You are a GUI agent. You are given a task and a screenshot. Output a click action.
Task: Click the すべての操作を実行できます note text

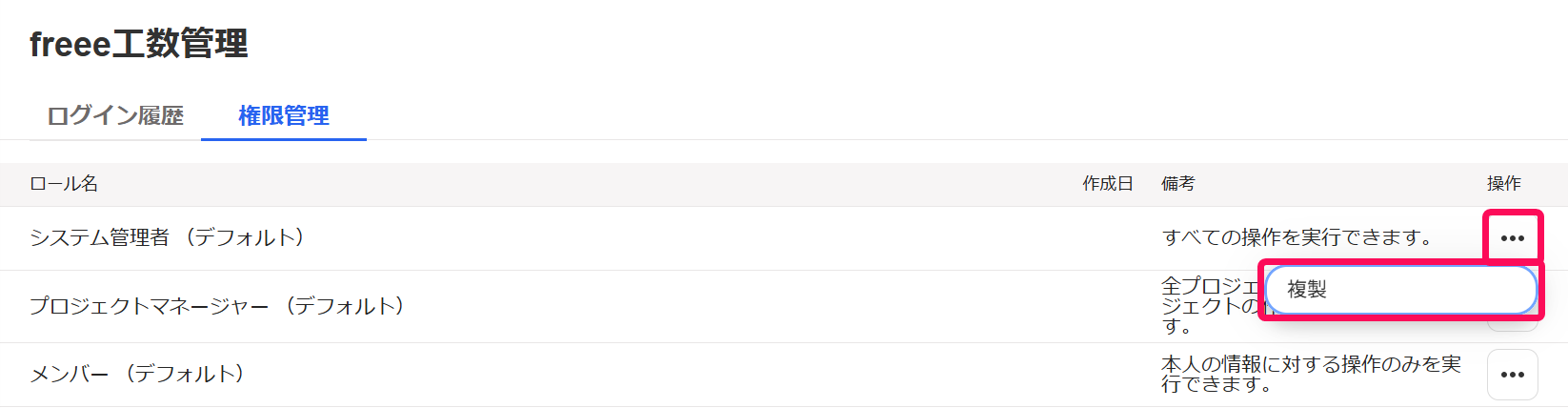point(1297,237)
